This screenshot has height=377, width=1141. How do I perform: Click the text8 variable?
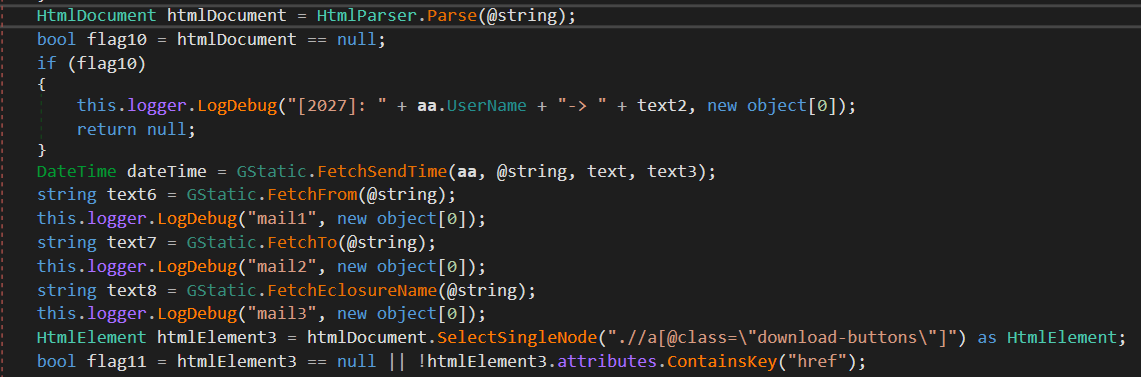pyautogui.click(x=131, y=290)
